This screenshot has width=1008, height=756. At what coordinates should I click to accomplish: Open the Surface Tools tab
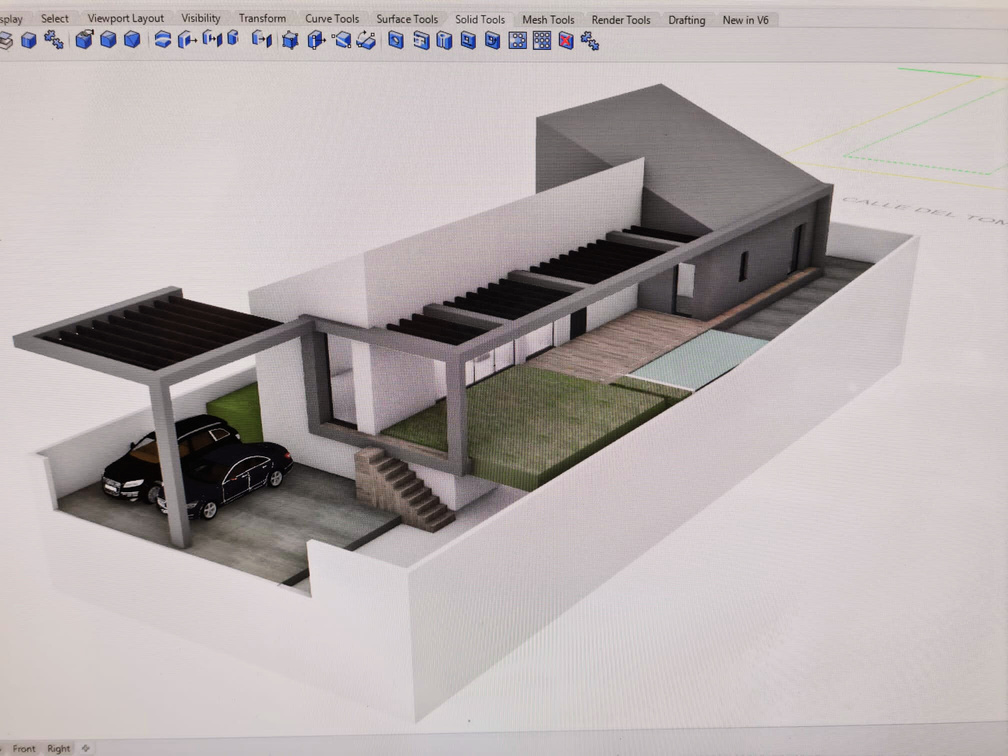[x=407, y=19]
